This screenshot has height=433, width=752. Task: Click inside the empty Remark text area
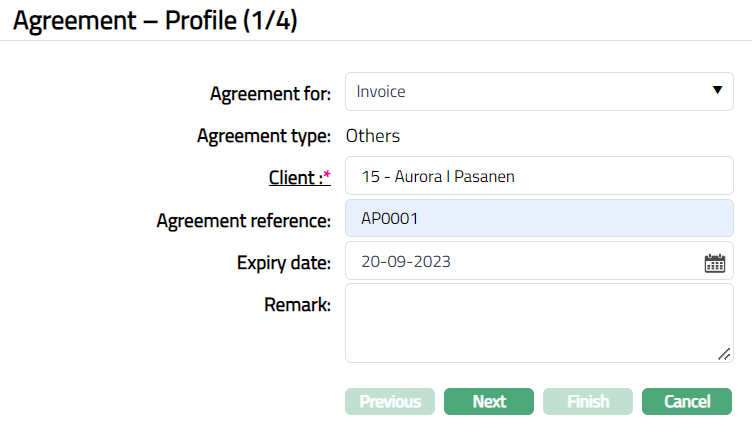tap(540, 322)
